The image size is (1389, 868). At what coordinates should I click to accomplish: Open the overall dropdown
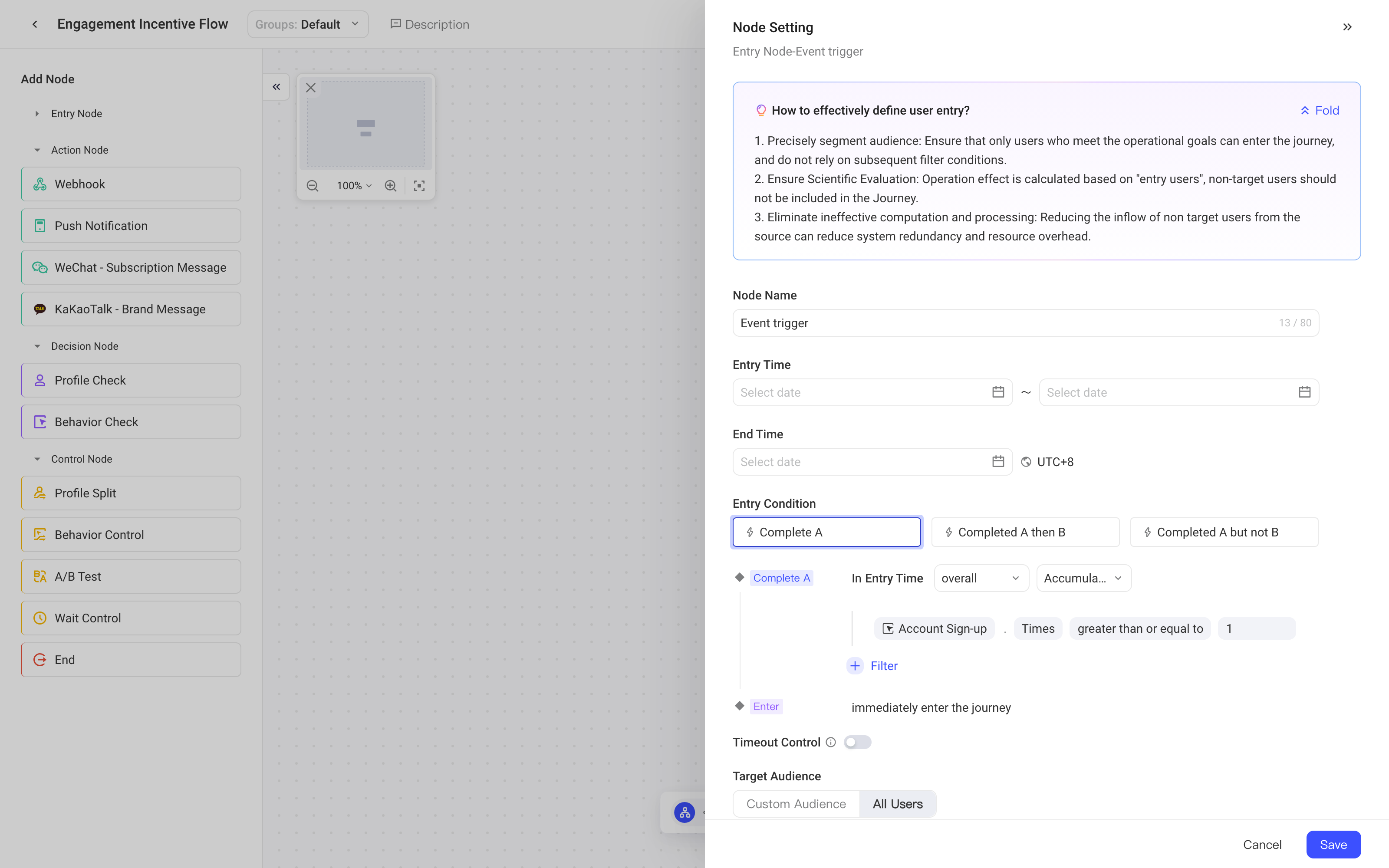(x=981, y=578)
